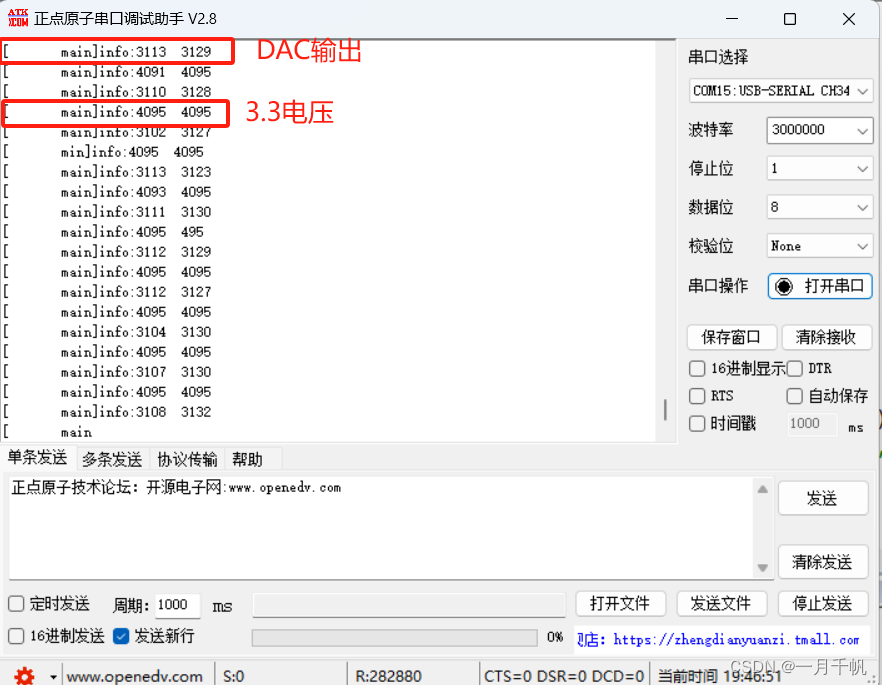Switch to the 多条发送 tab
This screenshot has height=685, width=882.
pyautogui.click(x=111, y=459)
